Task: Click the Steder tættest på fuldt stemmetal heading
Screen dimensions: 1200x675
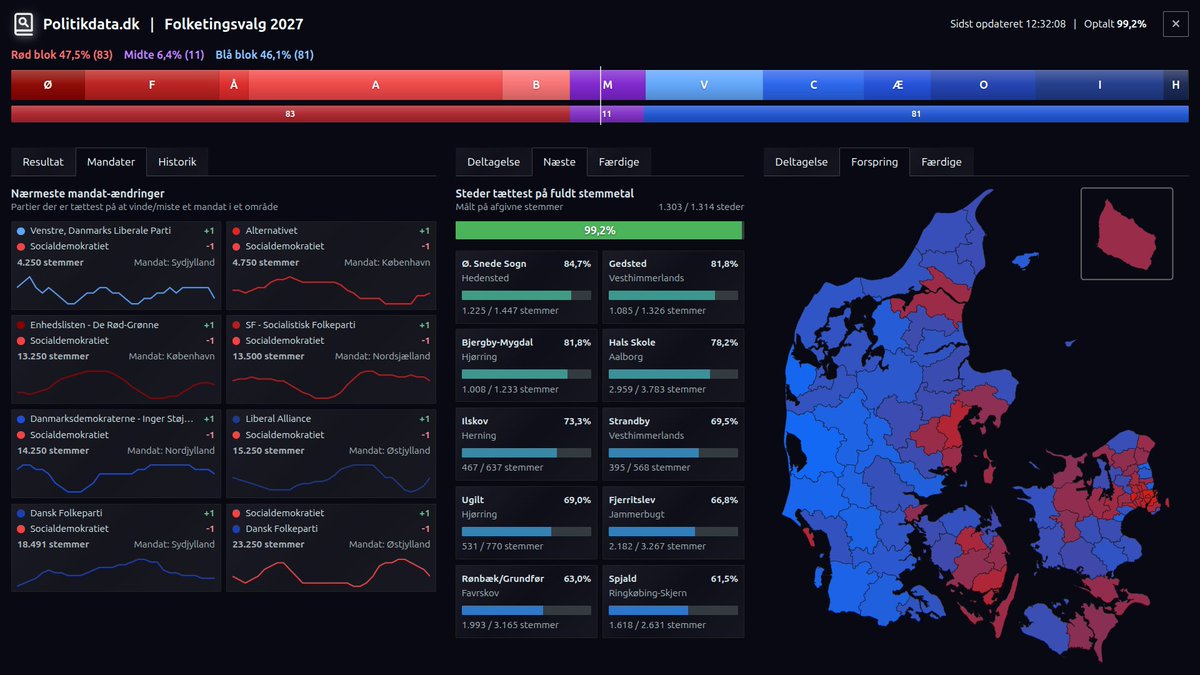Action: 545,193
